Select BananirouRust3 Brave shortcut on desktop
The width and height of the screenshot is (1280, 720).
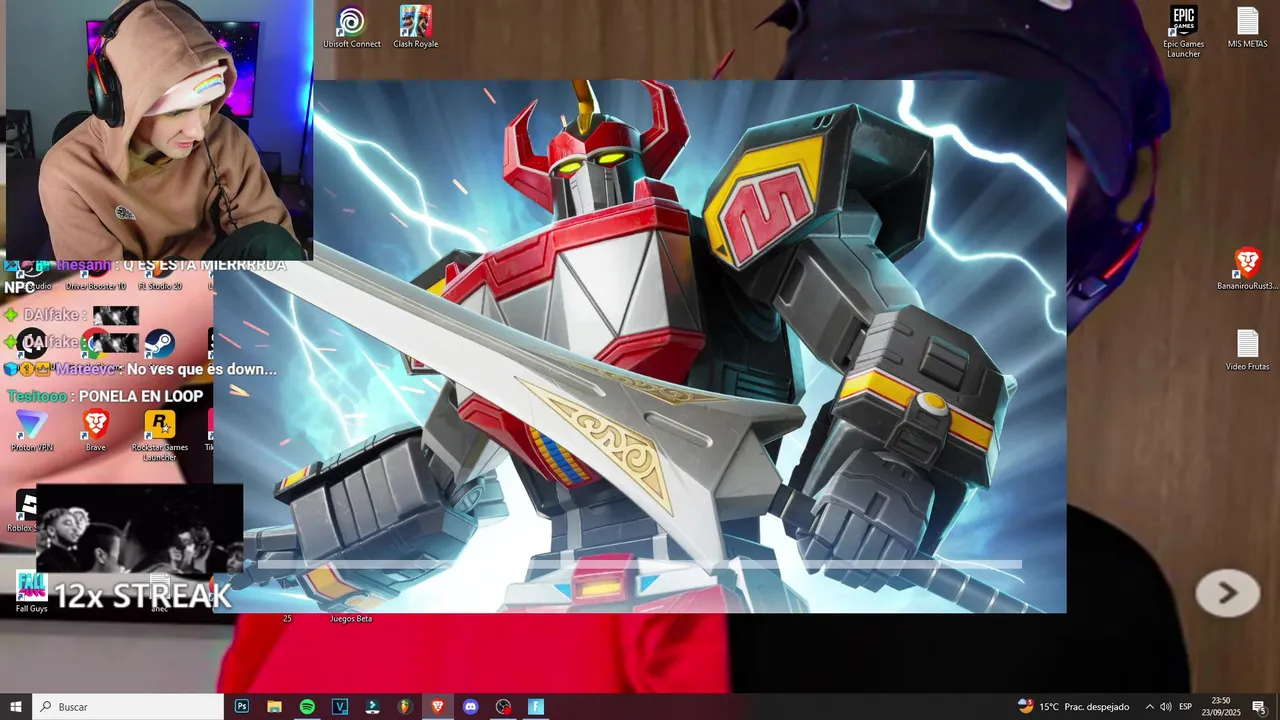point(1247,269)
